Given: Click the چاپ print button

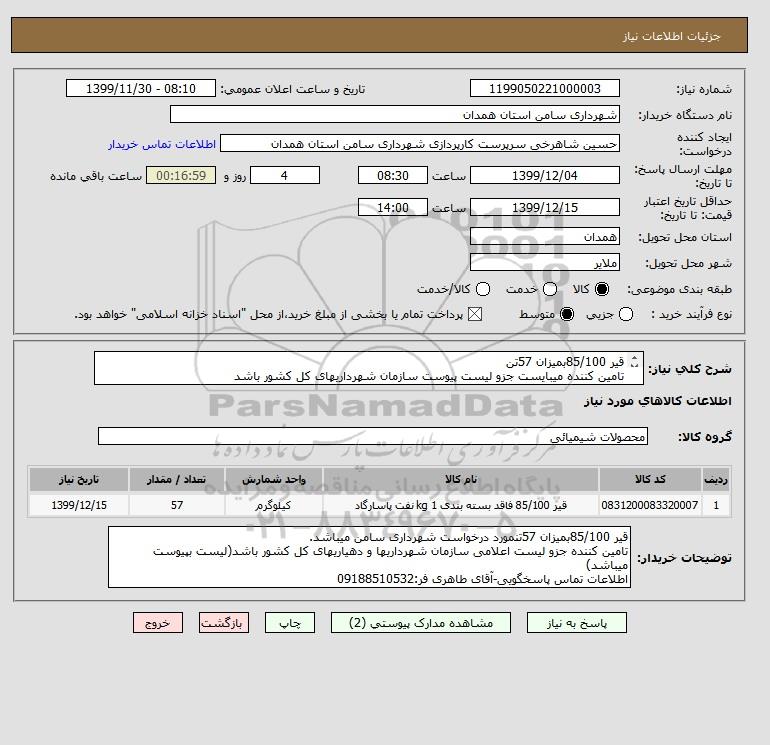Looking at the screenshot, I should [290, 623].
